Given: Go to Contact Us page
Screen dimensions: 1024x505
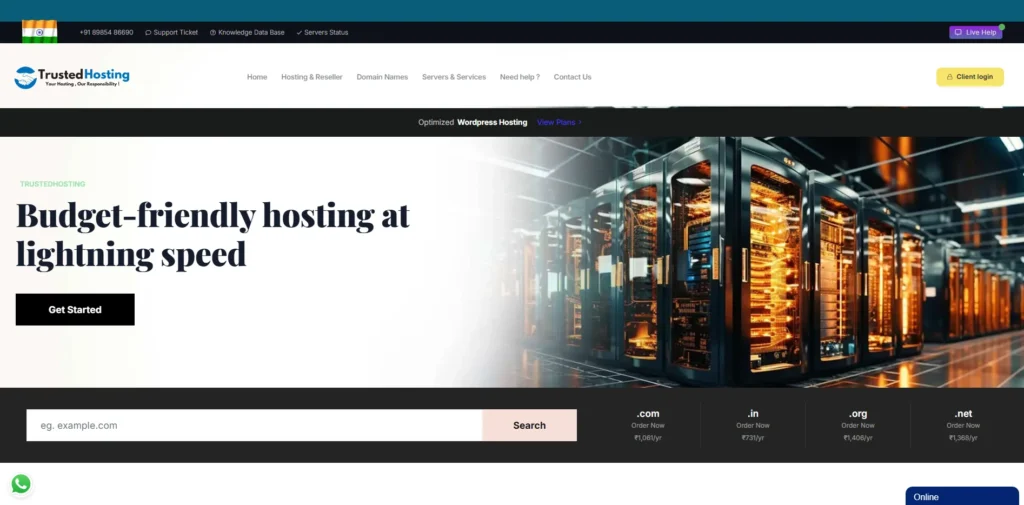Looking at the screenshot, I should (572, 77).
